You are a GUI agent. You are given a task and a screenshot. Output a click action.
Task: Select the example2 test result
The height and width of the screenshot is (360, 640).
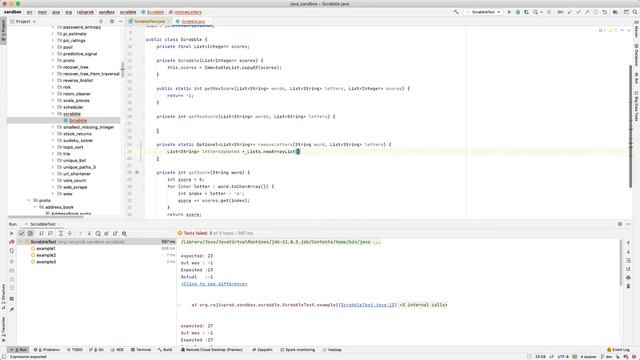pos(46,255)
